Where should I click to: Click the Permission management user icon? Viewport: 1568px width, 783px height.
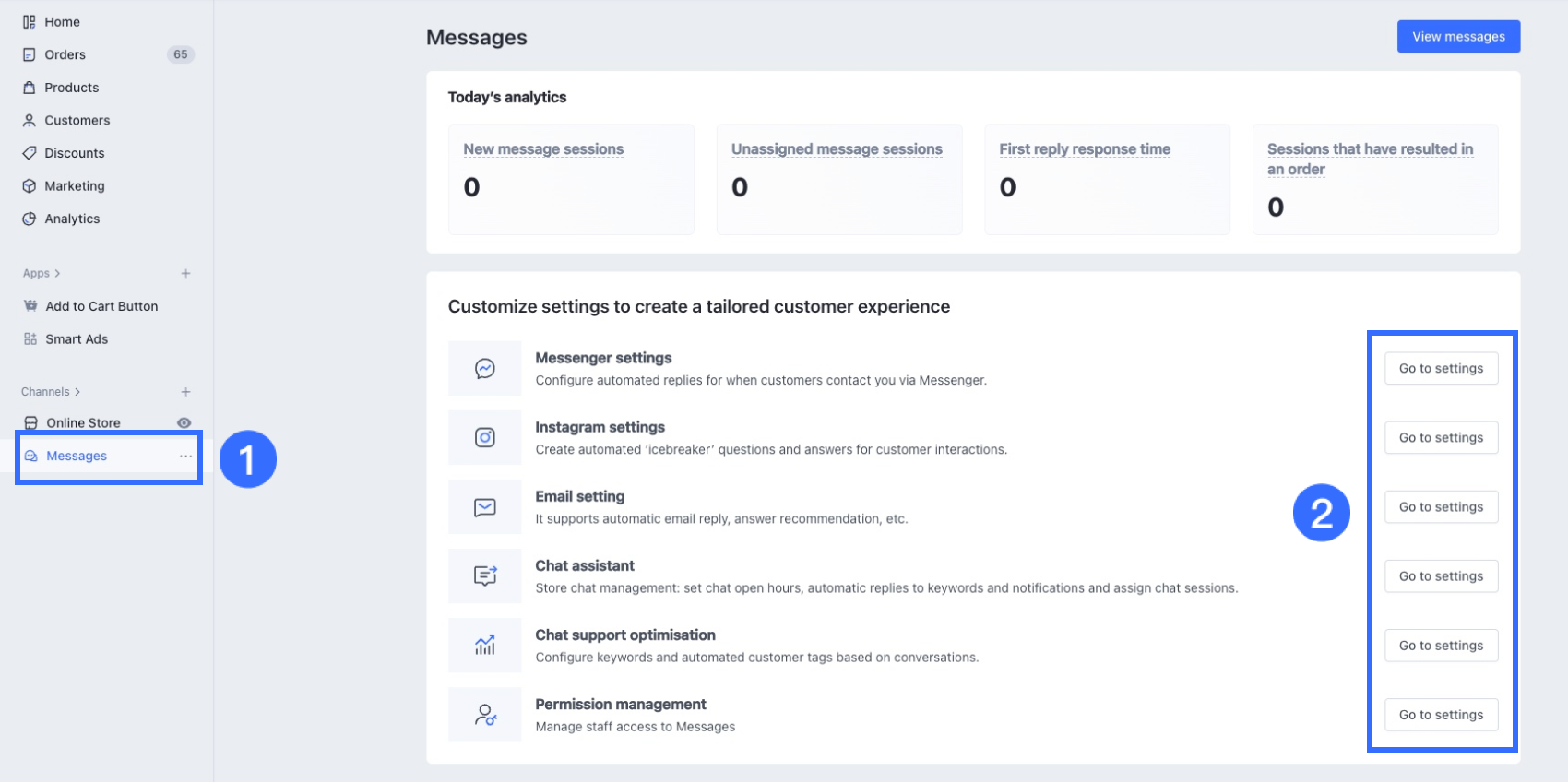tap(485, 715)
